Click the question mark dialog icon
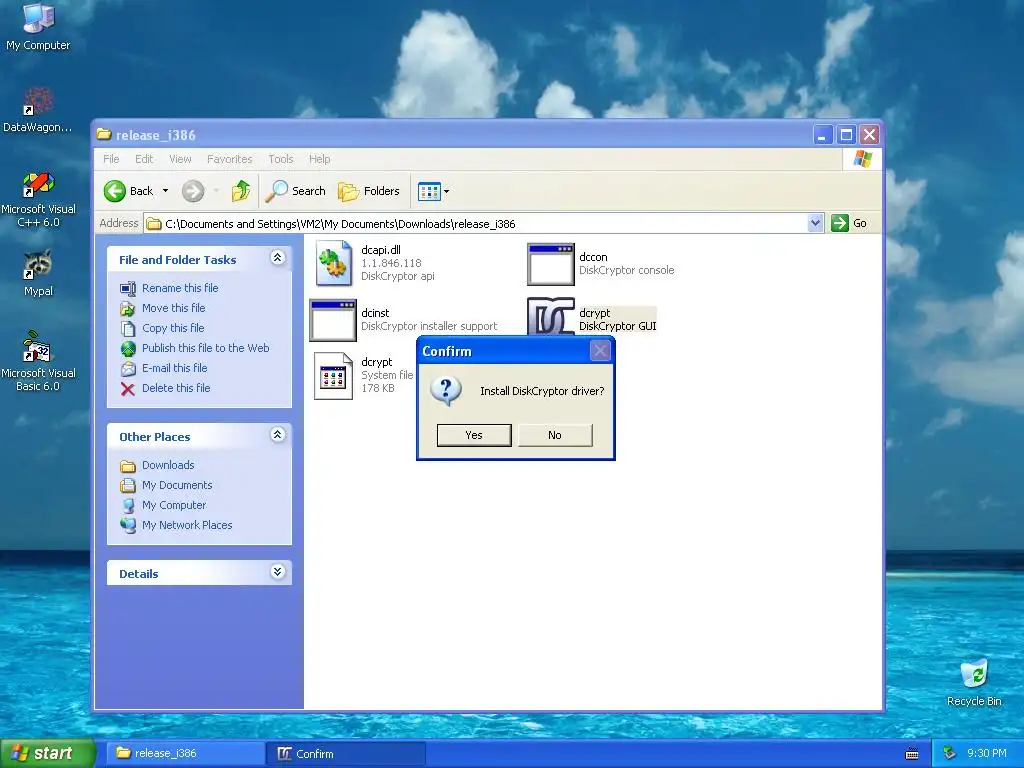 click(x=446, y=391)
